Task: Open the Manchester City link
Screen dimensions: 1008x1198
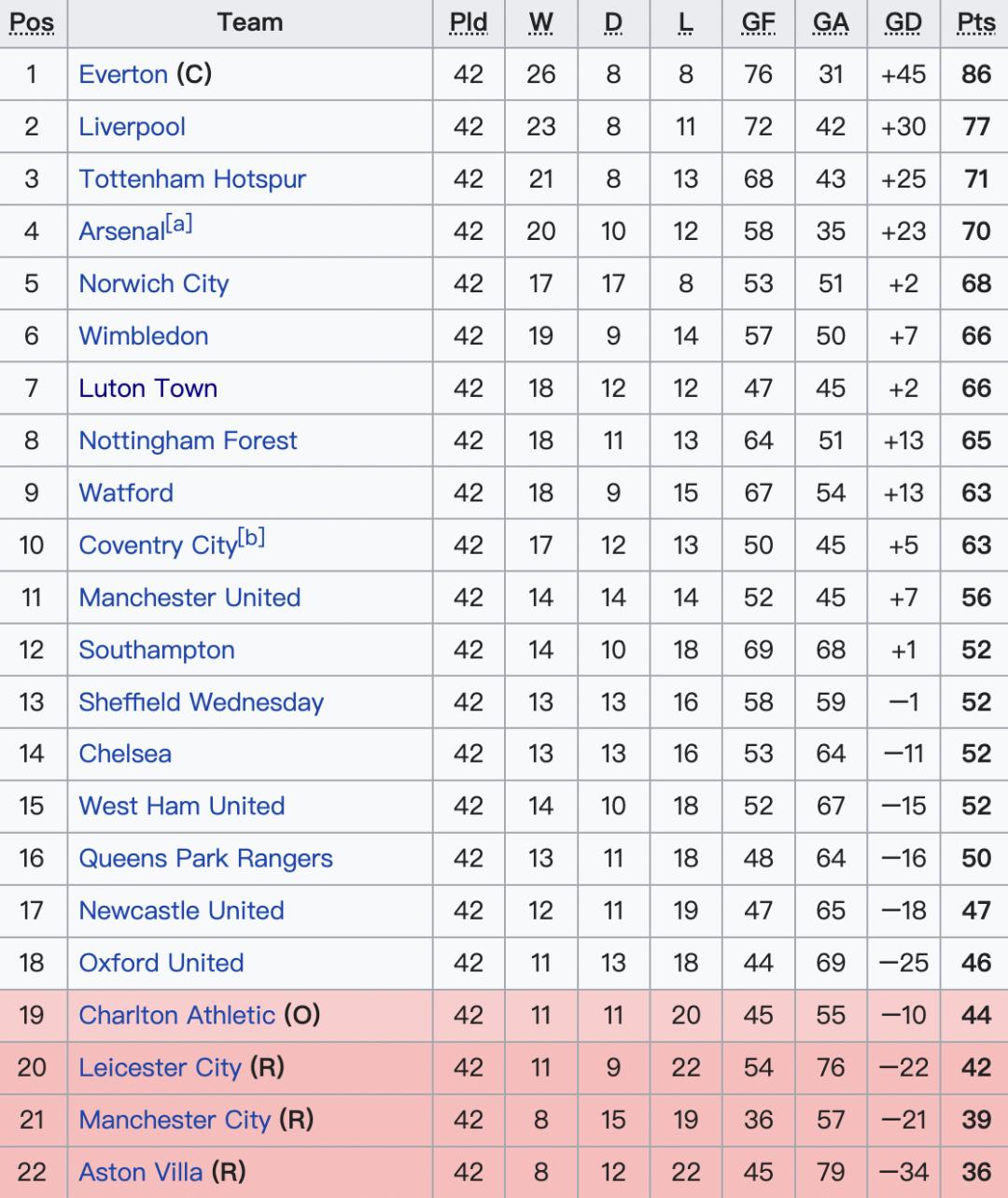Action: click(x=175, y=1120)
